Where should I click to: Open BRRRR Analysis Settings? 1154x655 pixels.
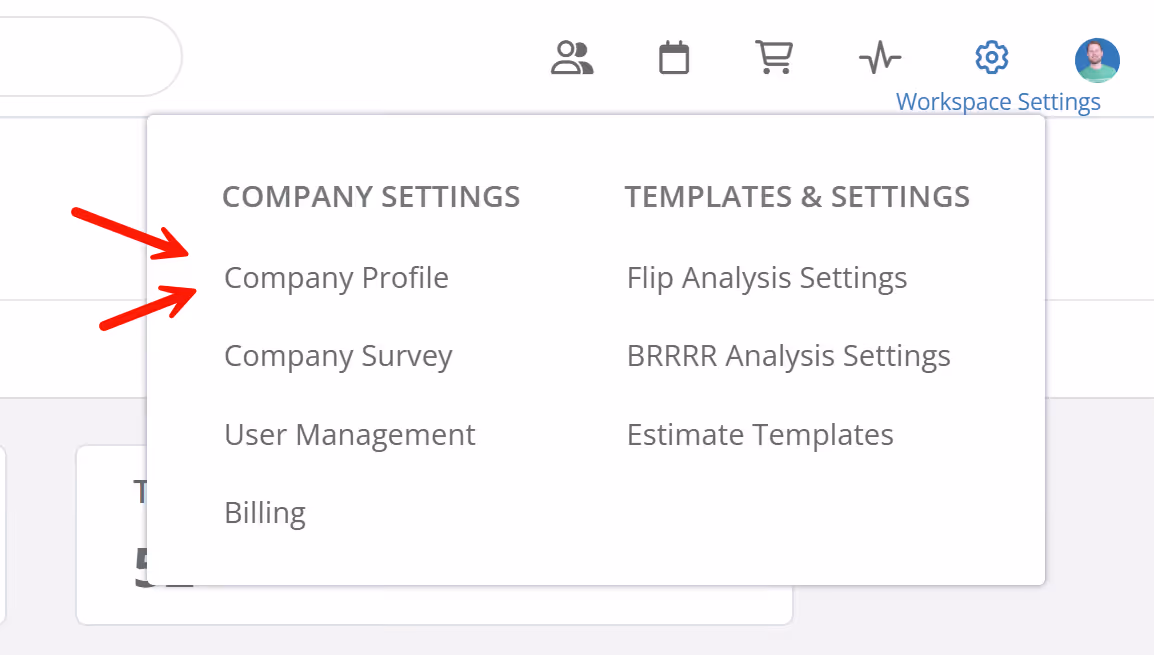point(789,356)
